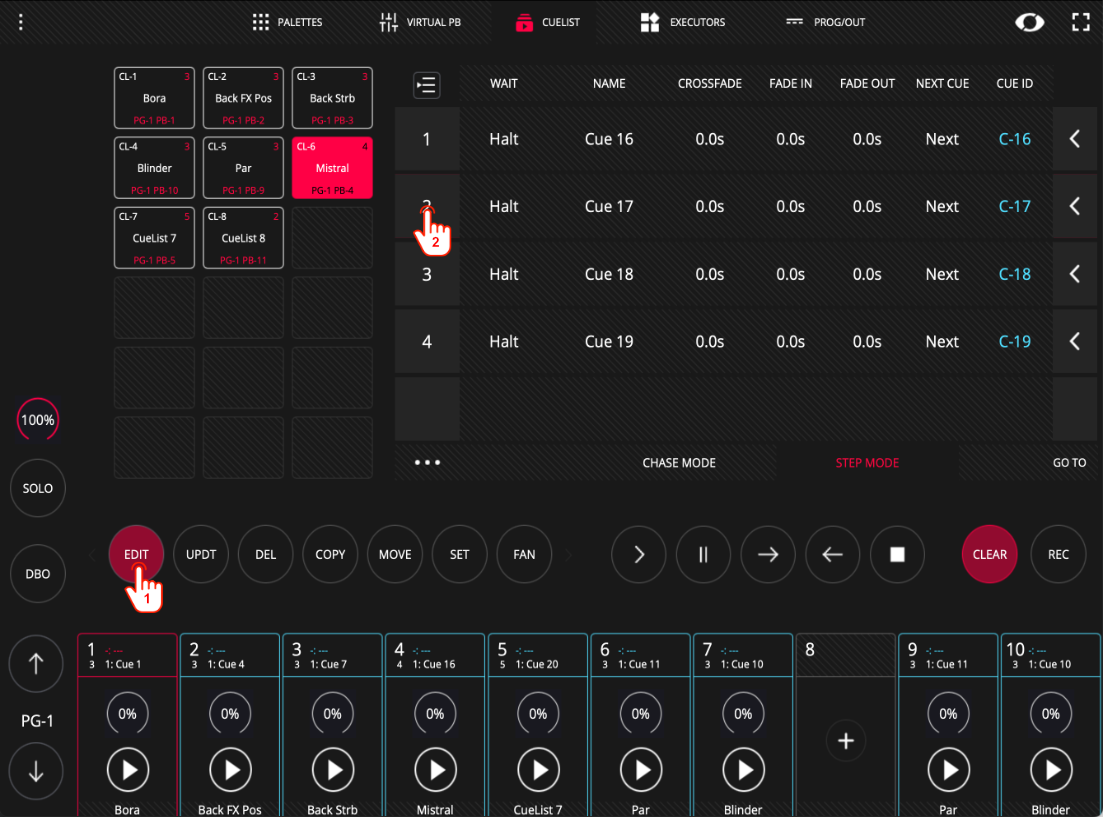Screen dimensions: 1103x817
Task: Select the CL-8 CueList 8 tile
Action: click(x=243, y=238)
